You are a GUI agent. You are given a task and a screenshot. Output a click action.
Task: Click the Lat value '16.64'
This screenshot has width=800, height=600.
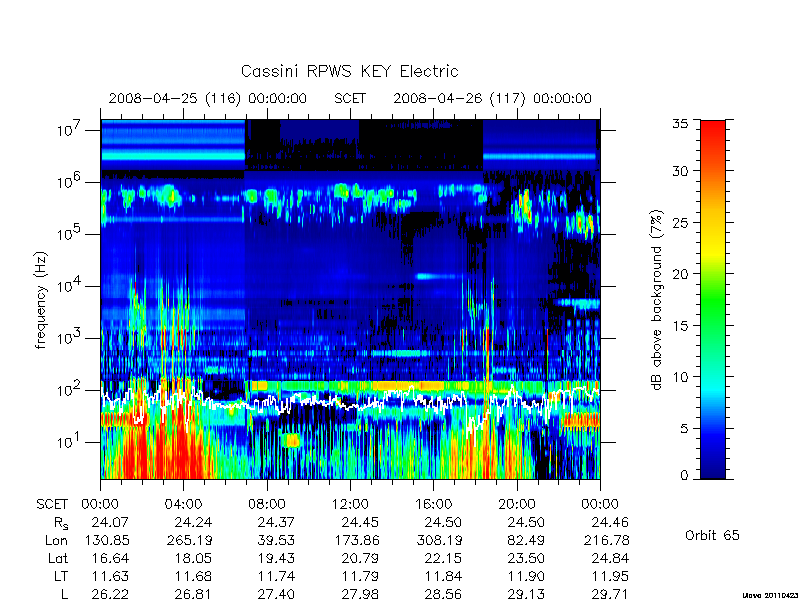pos(110,558)
